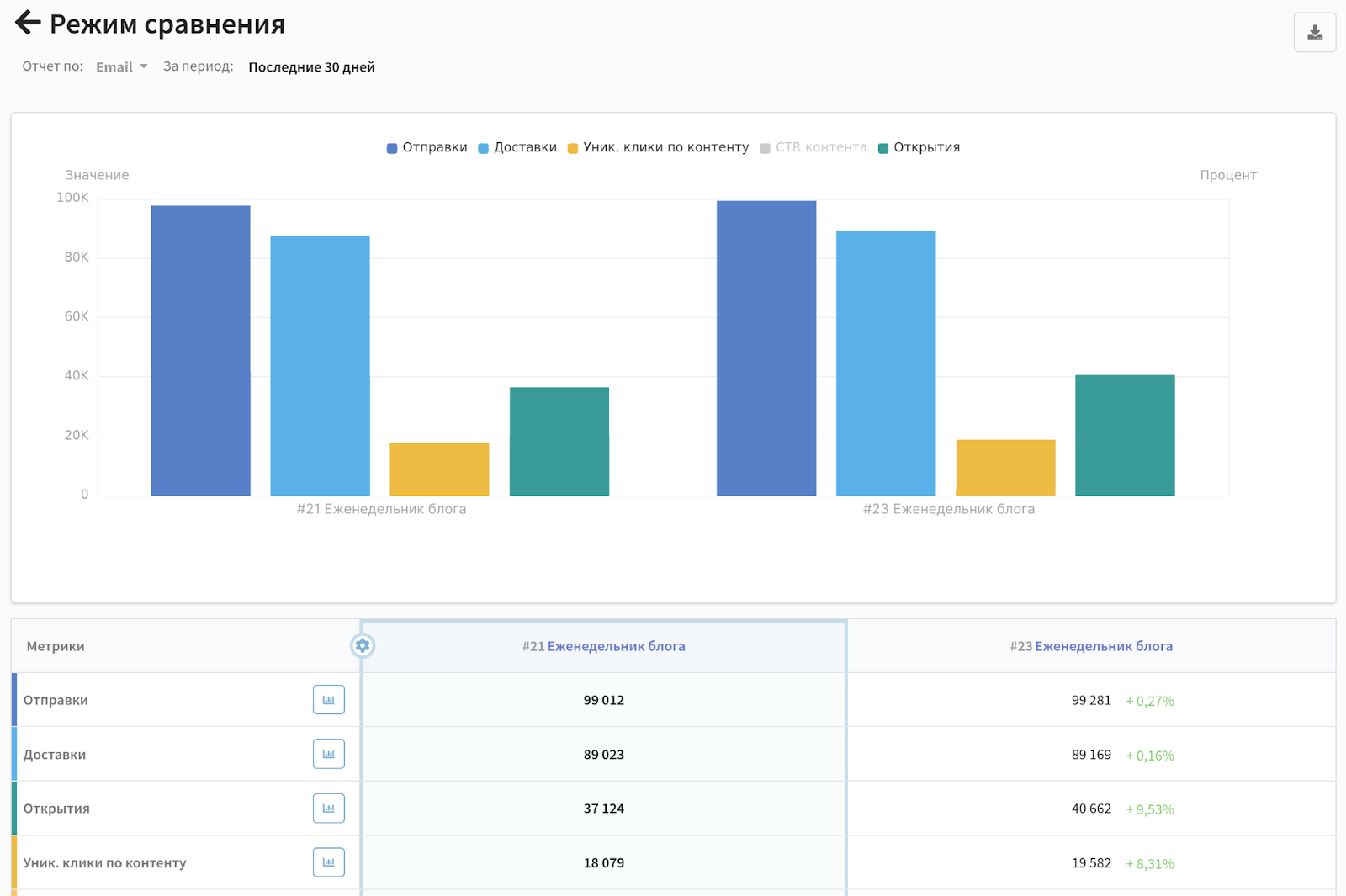Download the comparison report
This screenshot has height=896, width=1346.
1315,33
